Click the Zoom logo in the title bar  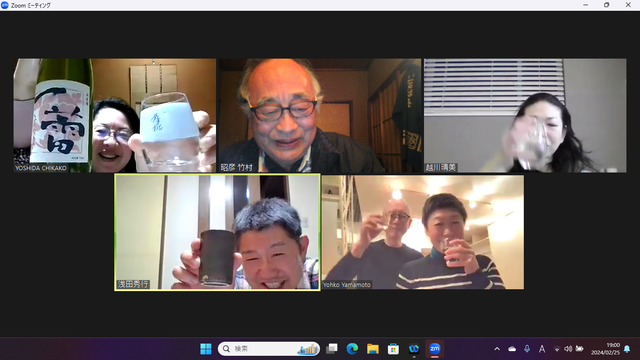4,5
